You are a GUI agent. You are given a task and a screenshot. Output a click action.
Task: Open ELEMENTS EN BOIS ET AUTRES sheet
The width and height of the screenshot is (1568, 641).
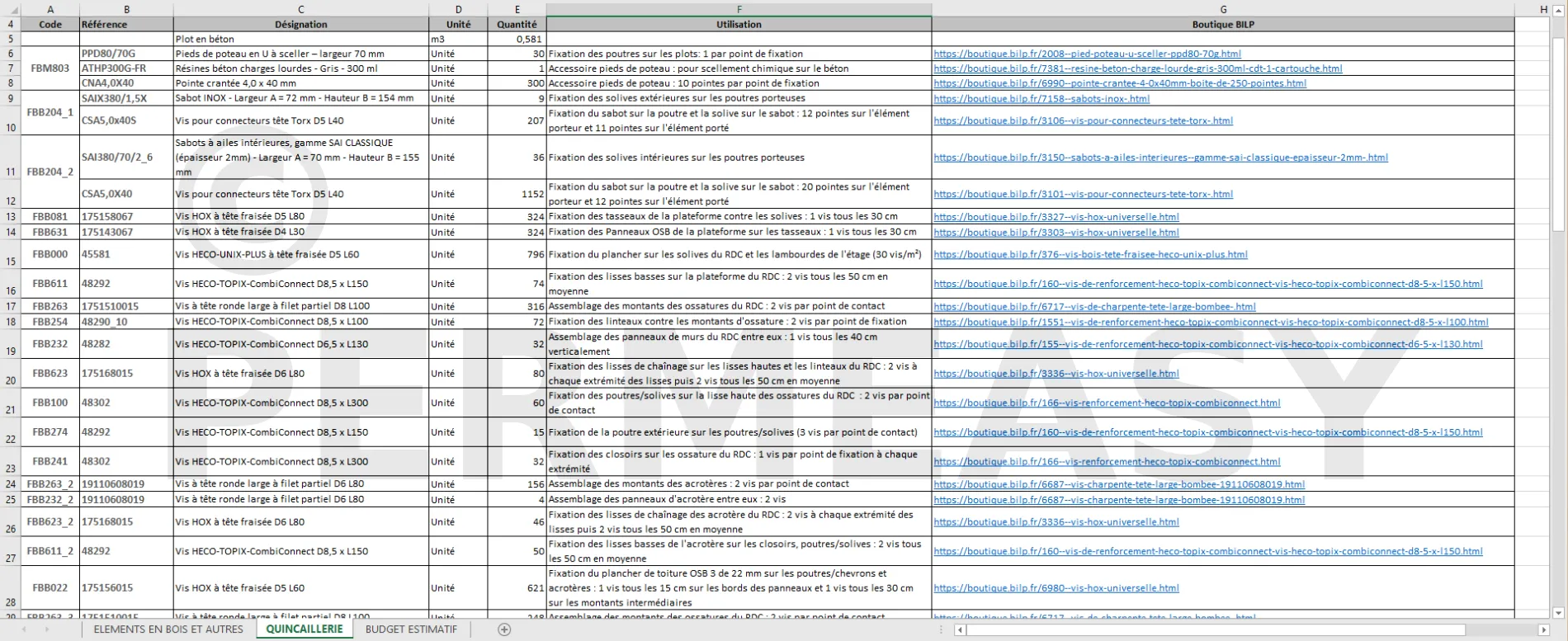click(168, 629)
